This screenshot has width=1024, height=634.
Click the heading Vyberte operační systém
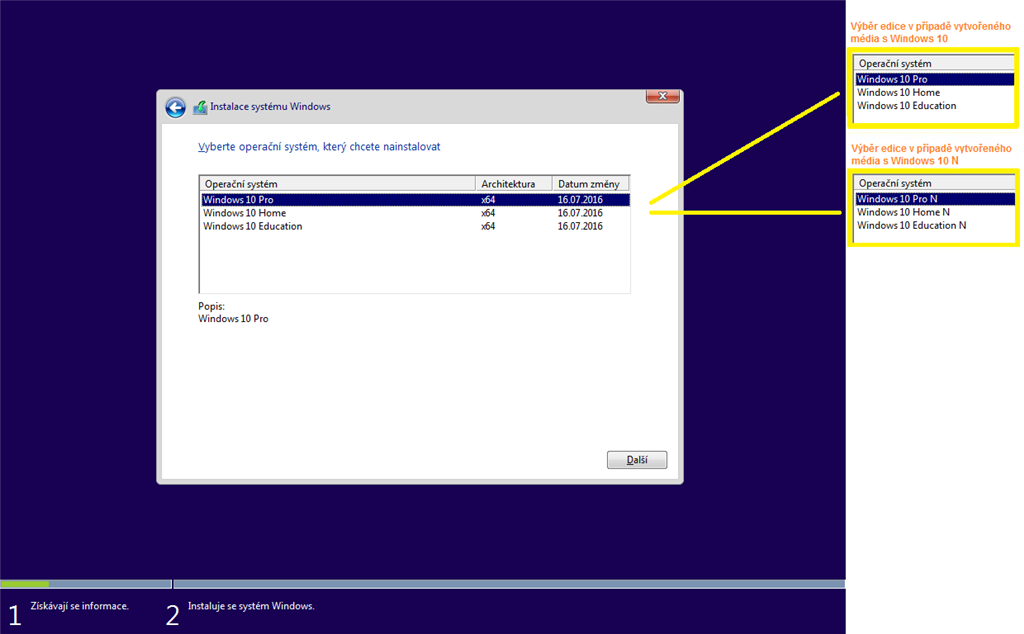[319, 147]
